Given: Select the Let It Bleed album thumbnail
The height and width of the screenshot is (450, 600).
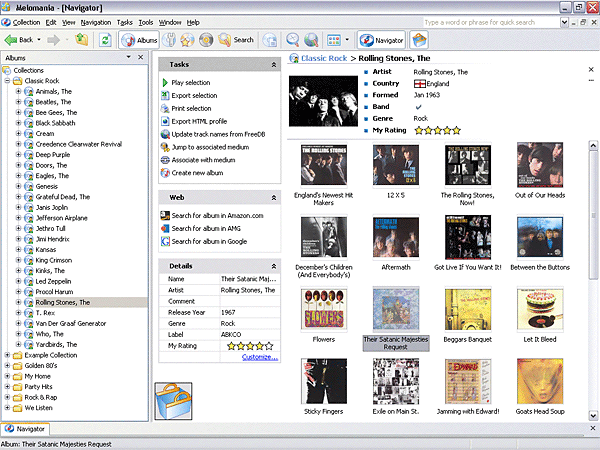Looking at the screenshot, I should 540,309.
